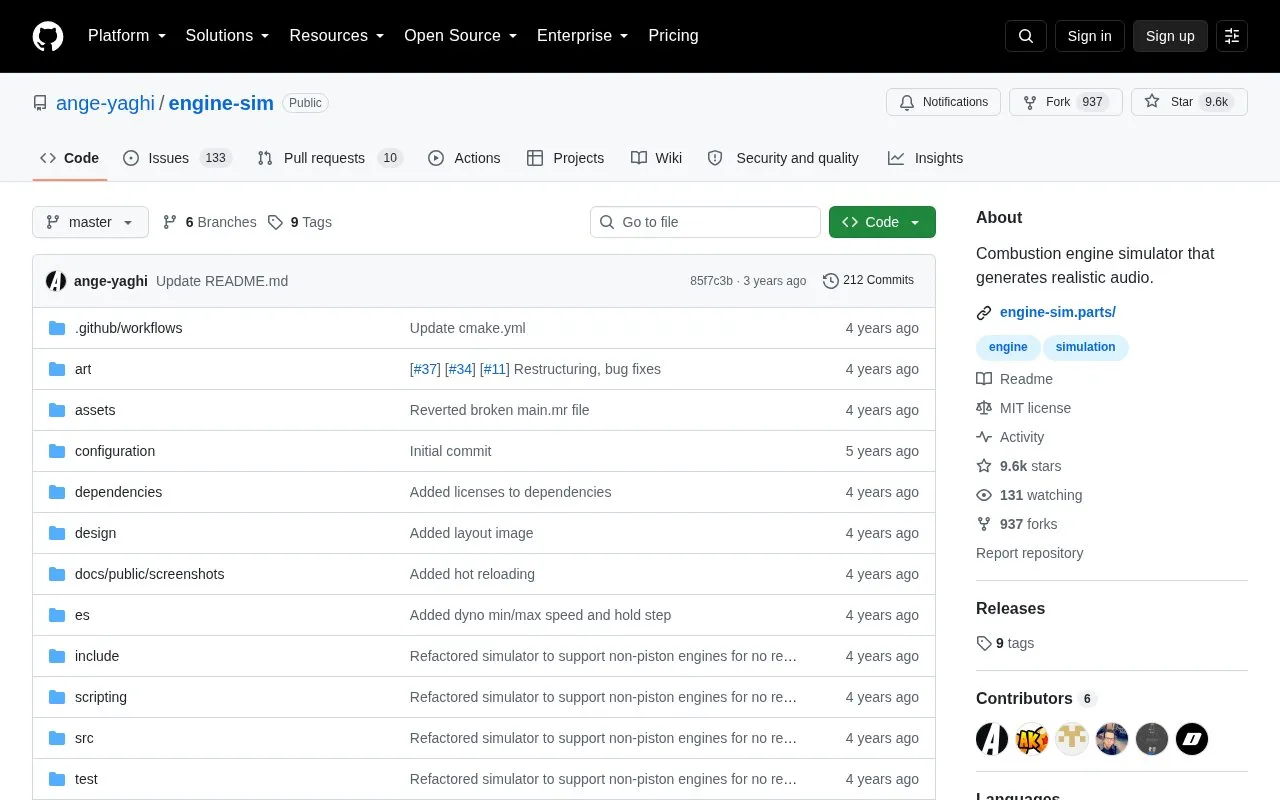Click the GitHub logo home icon
This screenshot has height=800, width=1280.
click(x=48, y=36)
